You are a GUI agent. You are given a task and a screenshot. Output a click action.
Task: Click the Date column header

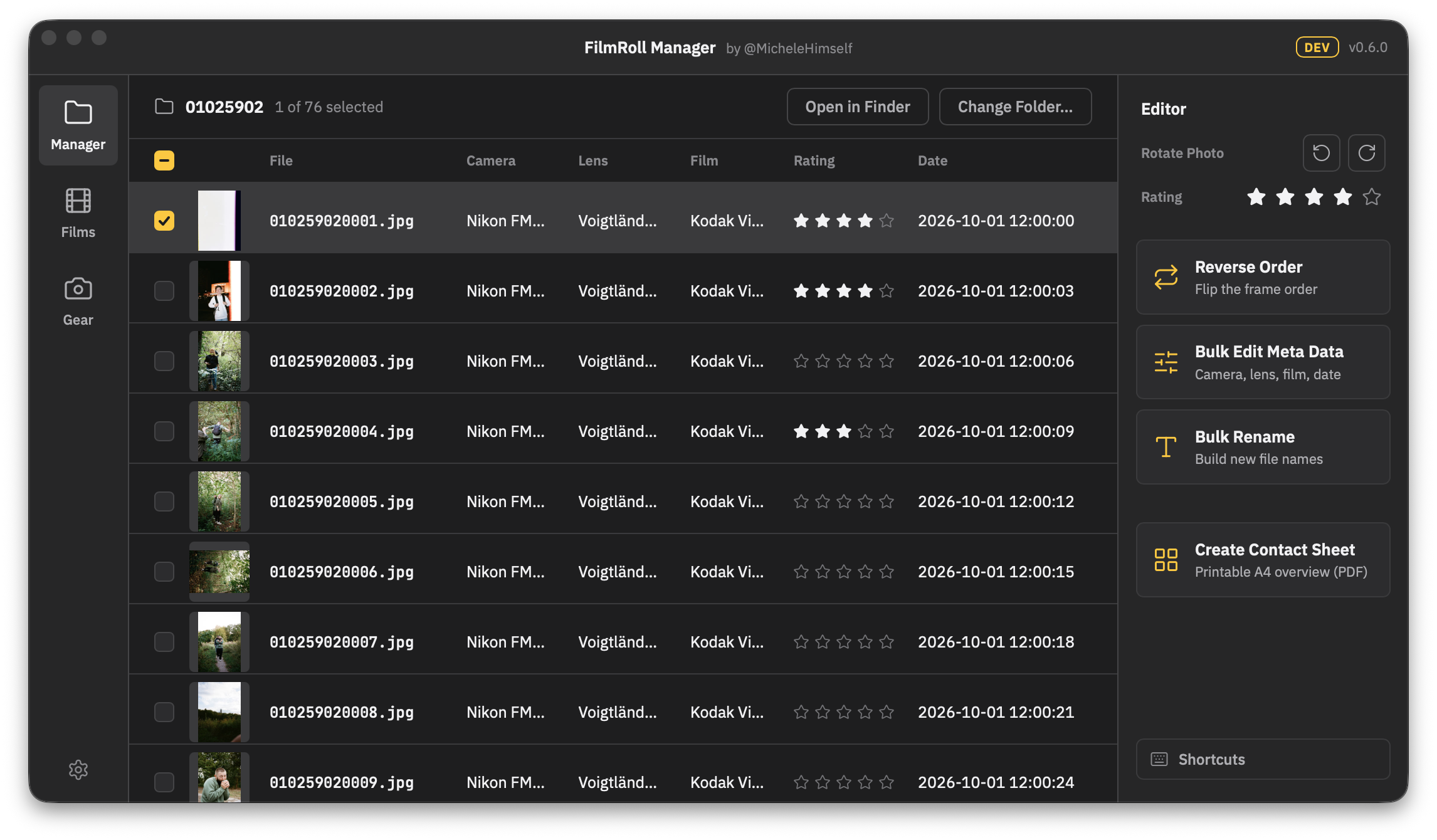932,160
